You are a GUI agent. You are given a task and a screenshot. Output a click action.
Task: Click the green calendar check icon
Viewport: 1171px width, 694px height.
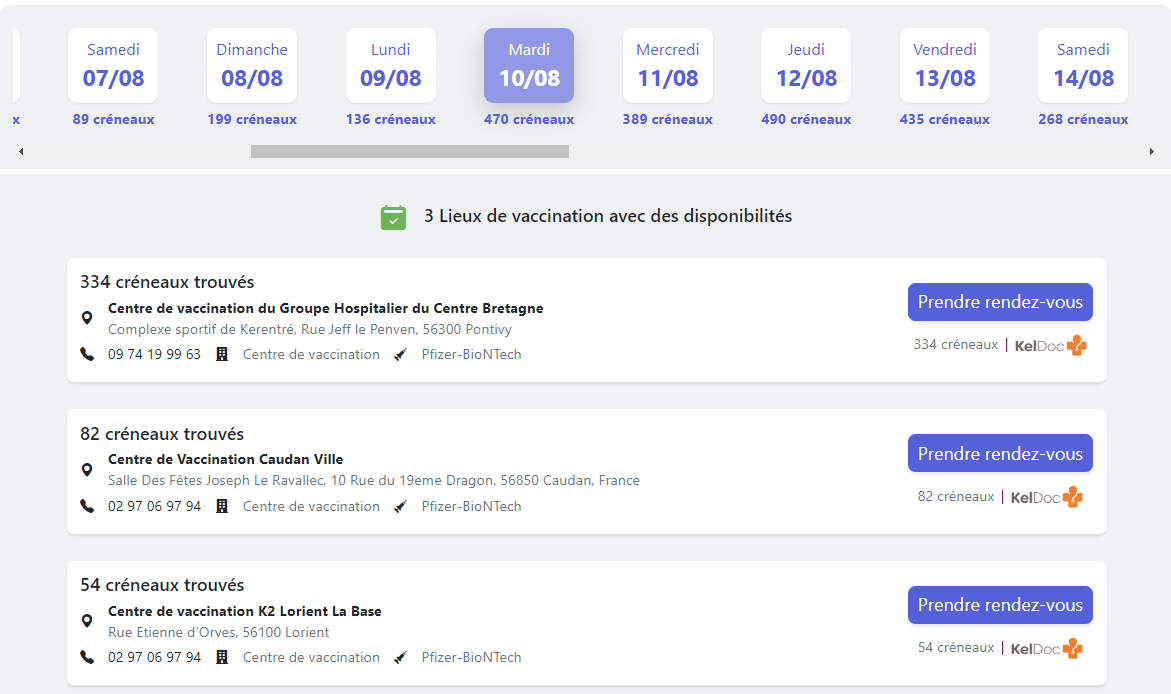pyautogui.click(x=394, y=217)
